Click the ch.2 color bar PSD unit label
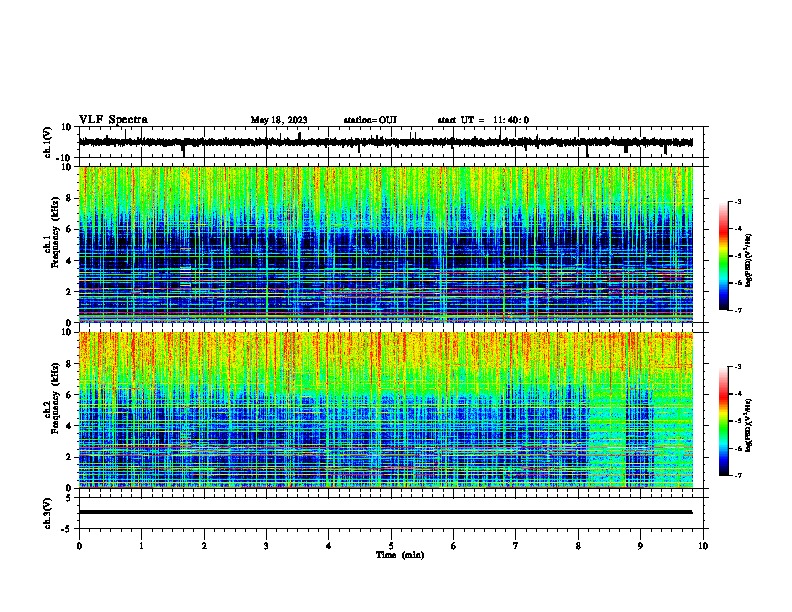792x612 pixels. pyautogui.click(x=749, y=425)
